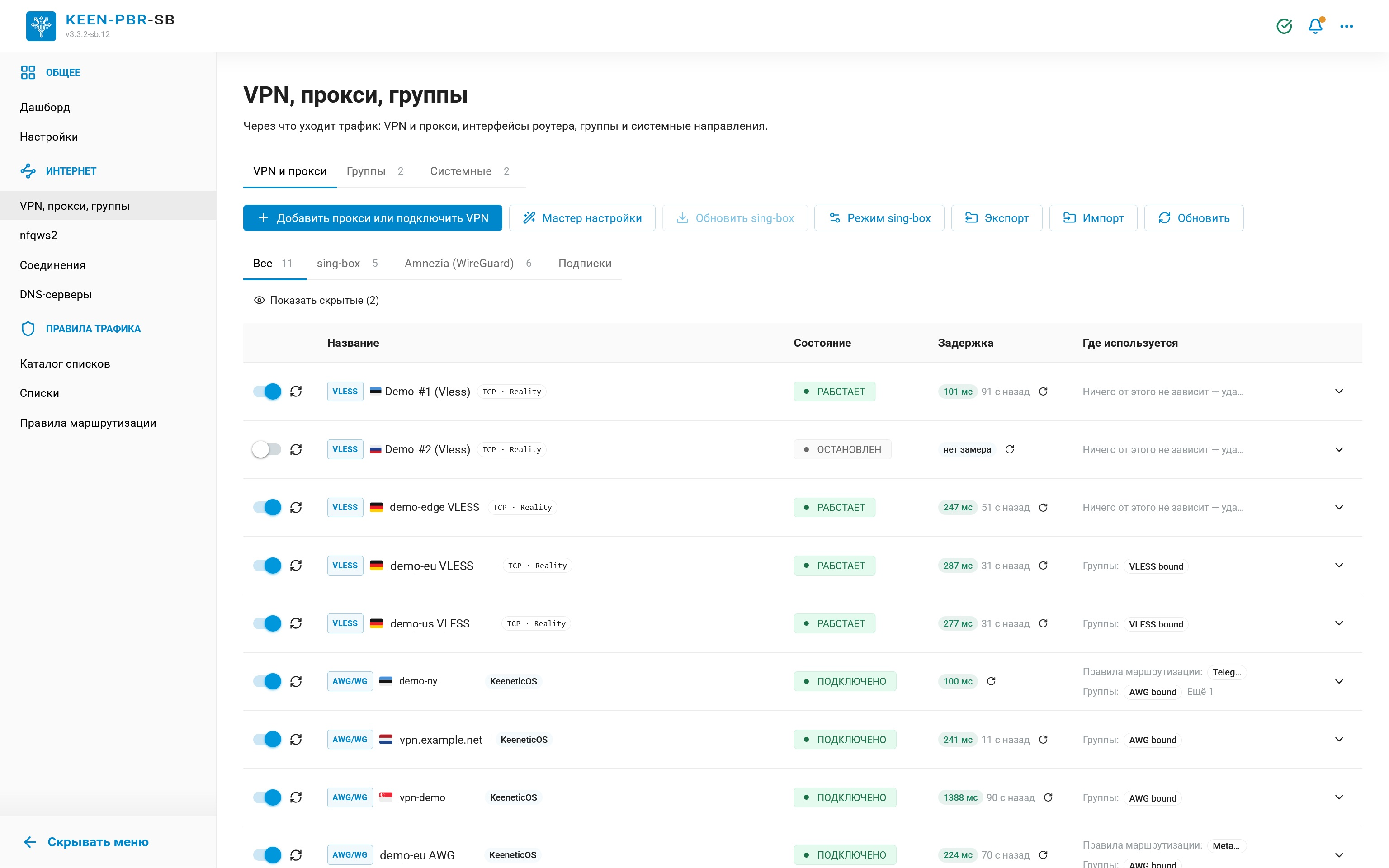Click sync icon in demo-ny row
1389x868 pixels.
pyautogui.click(x=296, y=681)
